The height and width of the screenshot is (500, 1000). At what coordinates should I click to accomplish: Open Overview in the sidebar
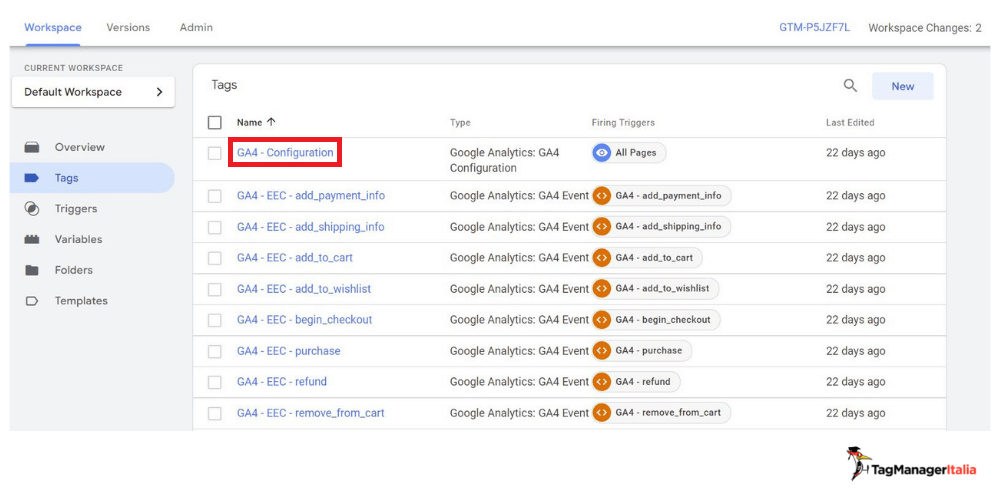click(x=80, y=147)
